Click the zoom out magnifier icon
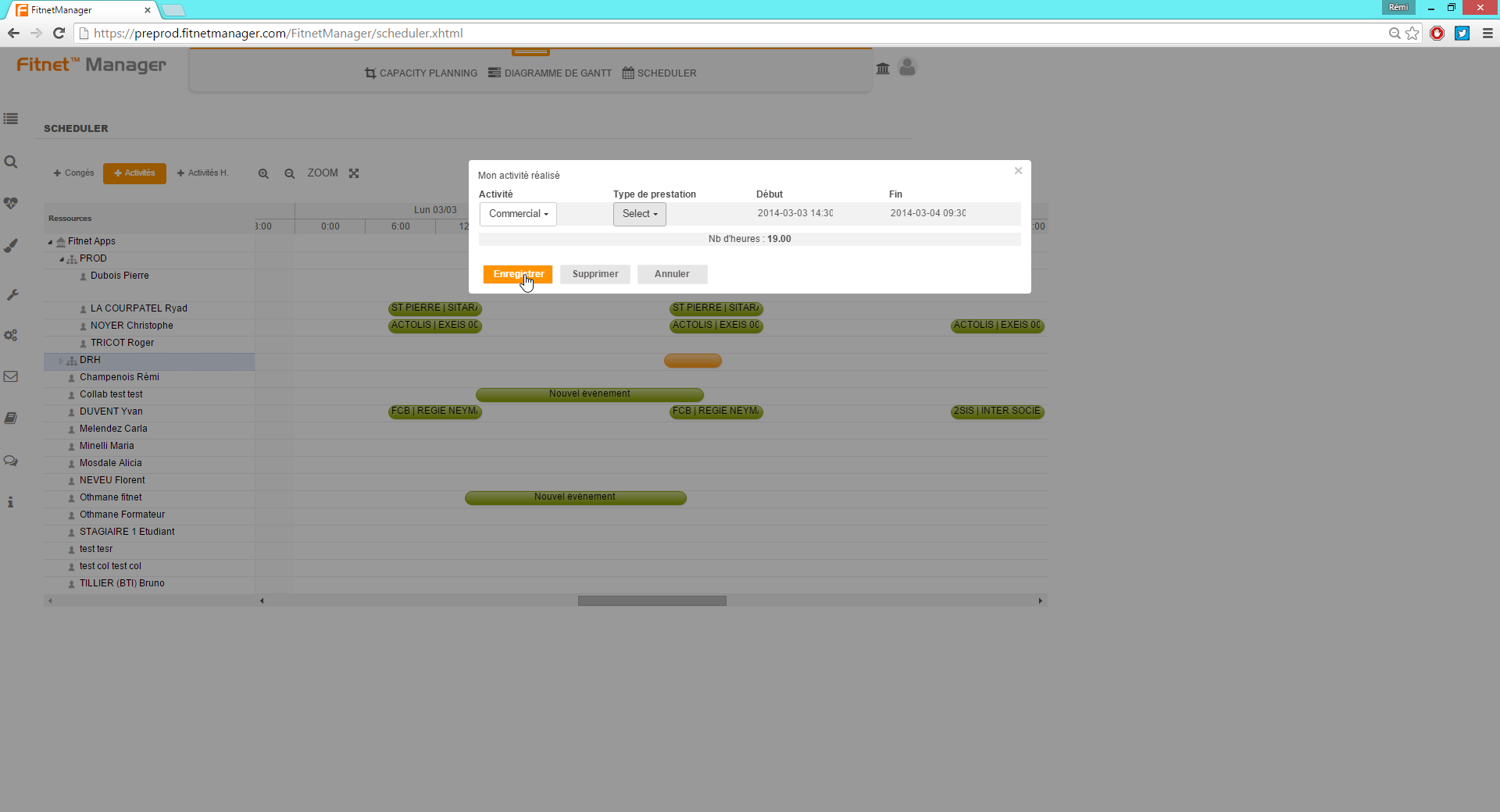The image size is (1500, 812). coord(289,173)
